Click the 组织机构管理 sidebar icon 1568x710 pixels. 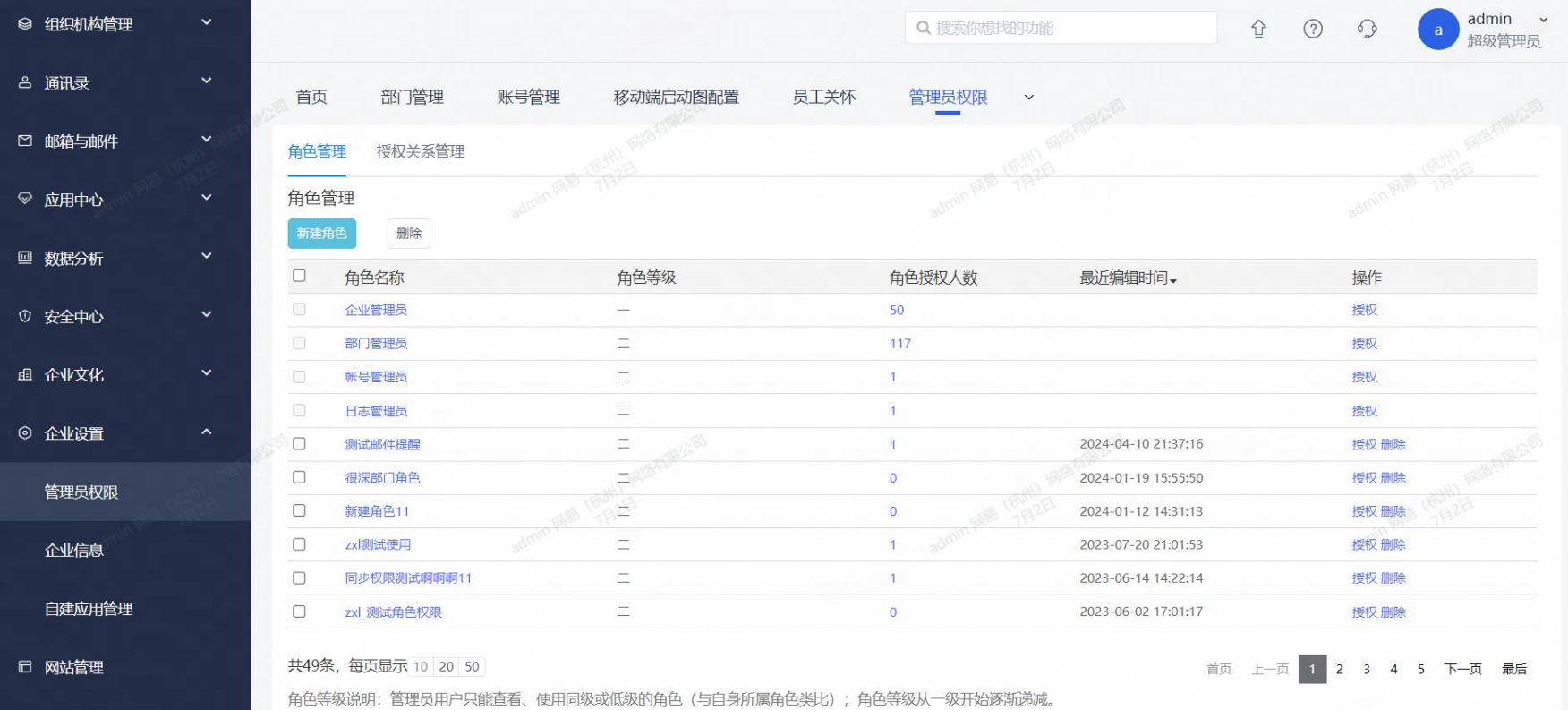(x=25, y=24)
